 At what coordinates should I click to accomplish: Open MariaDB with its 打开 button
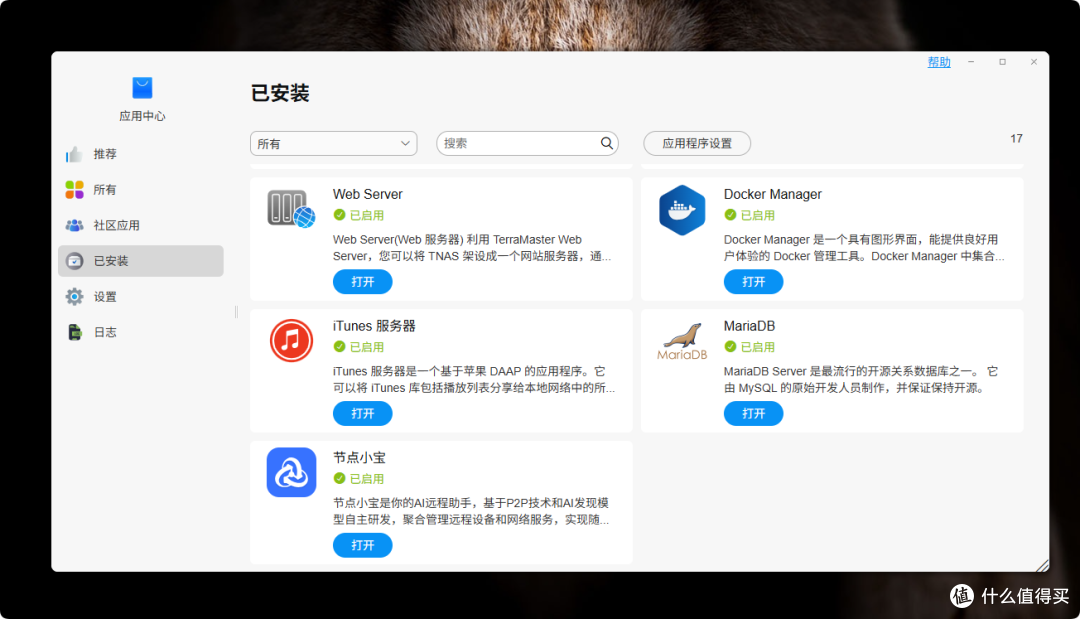click(x=754, y=413)
